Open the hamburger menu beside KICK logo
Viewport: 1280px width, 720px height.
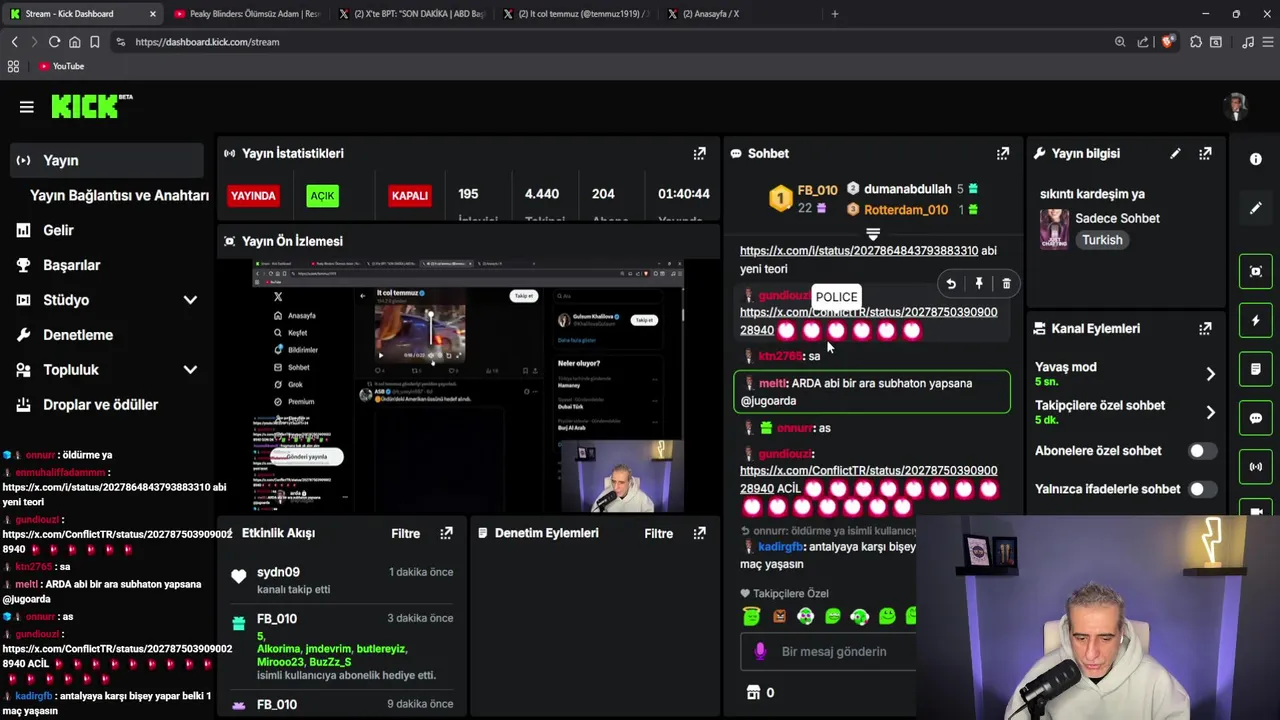coord(27,107)
